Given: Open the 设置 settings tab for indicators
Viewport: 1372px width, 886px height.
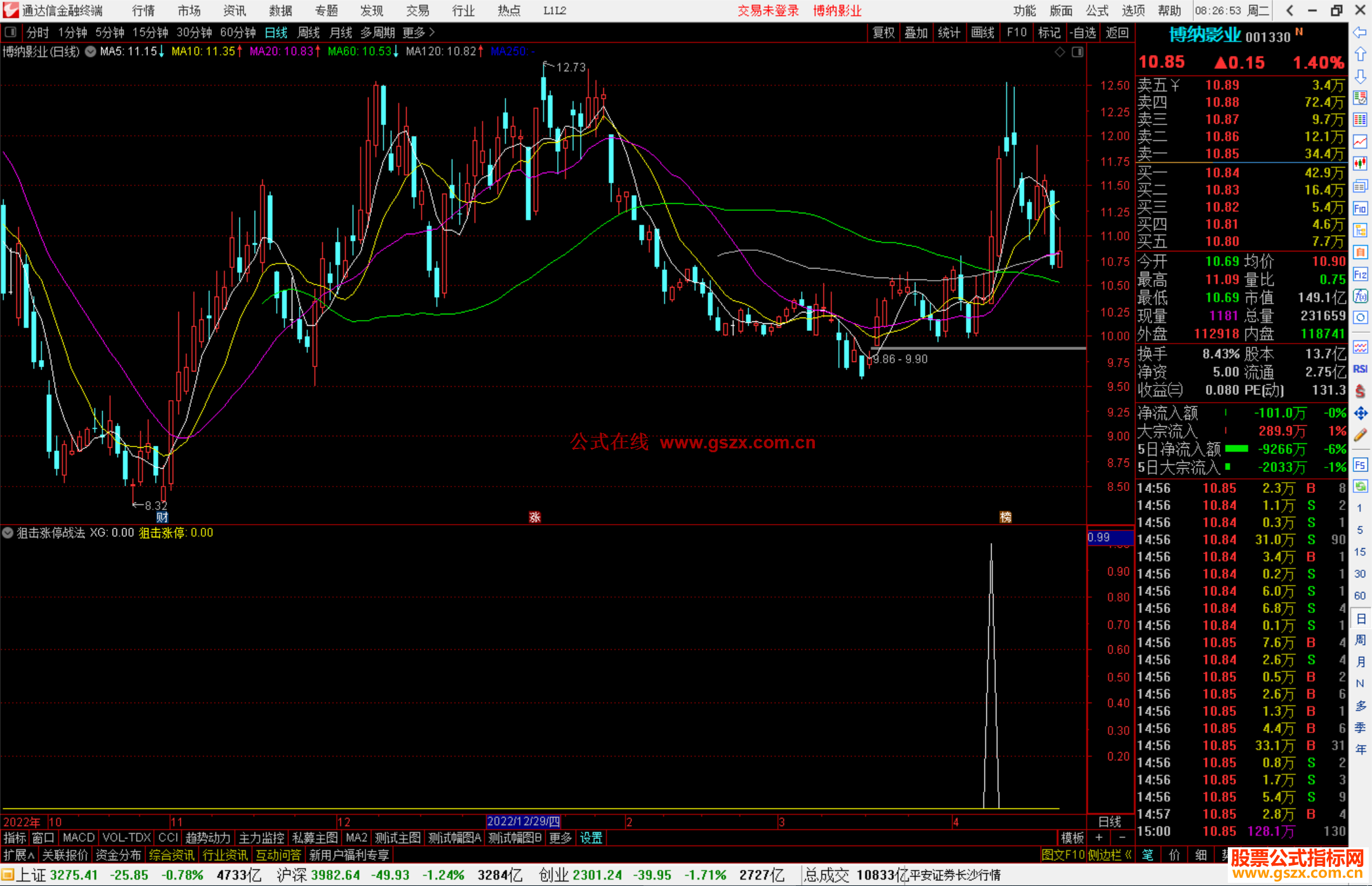Looking at the screenshot, I should 591,838.
